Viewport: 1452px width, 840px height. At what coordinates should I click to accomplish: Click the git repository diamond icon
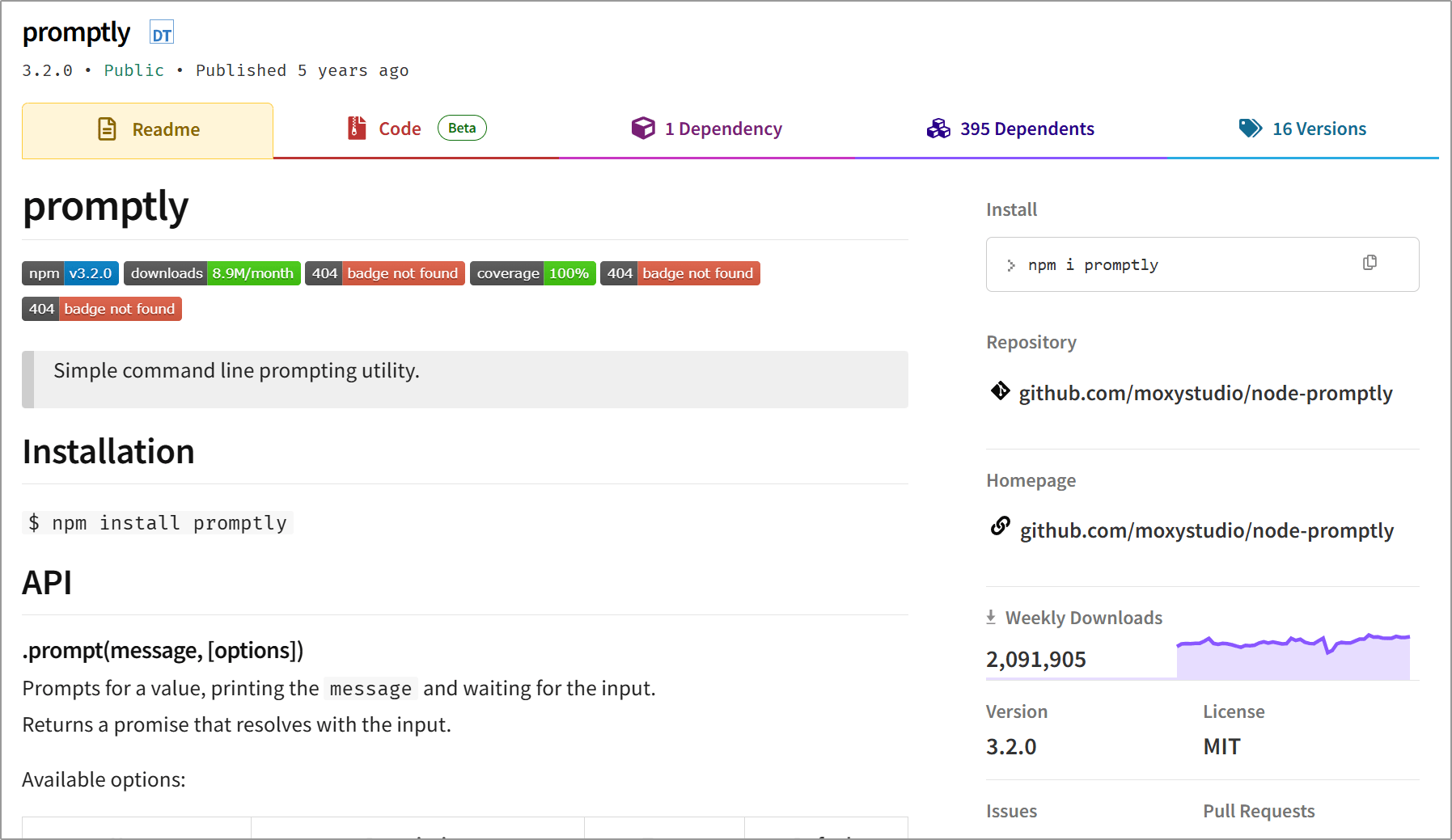tap(1000, 391)
